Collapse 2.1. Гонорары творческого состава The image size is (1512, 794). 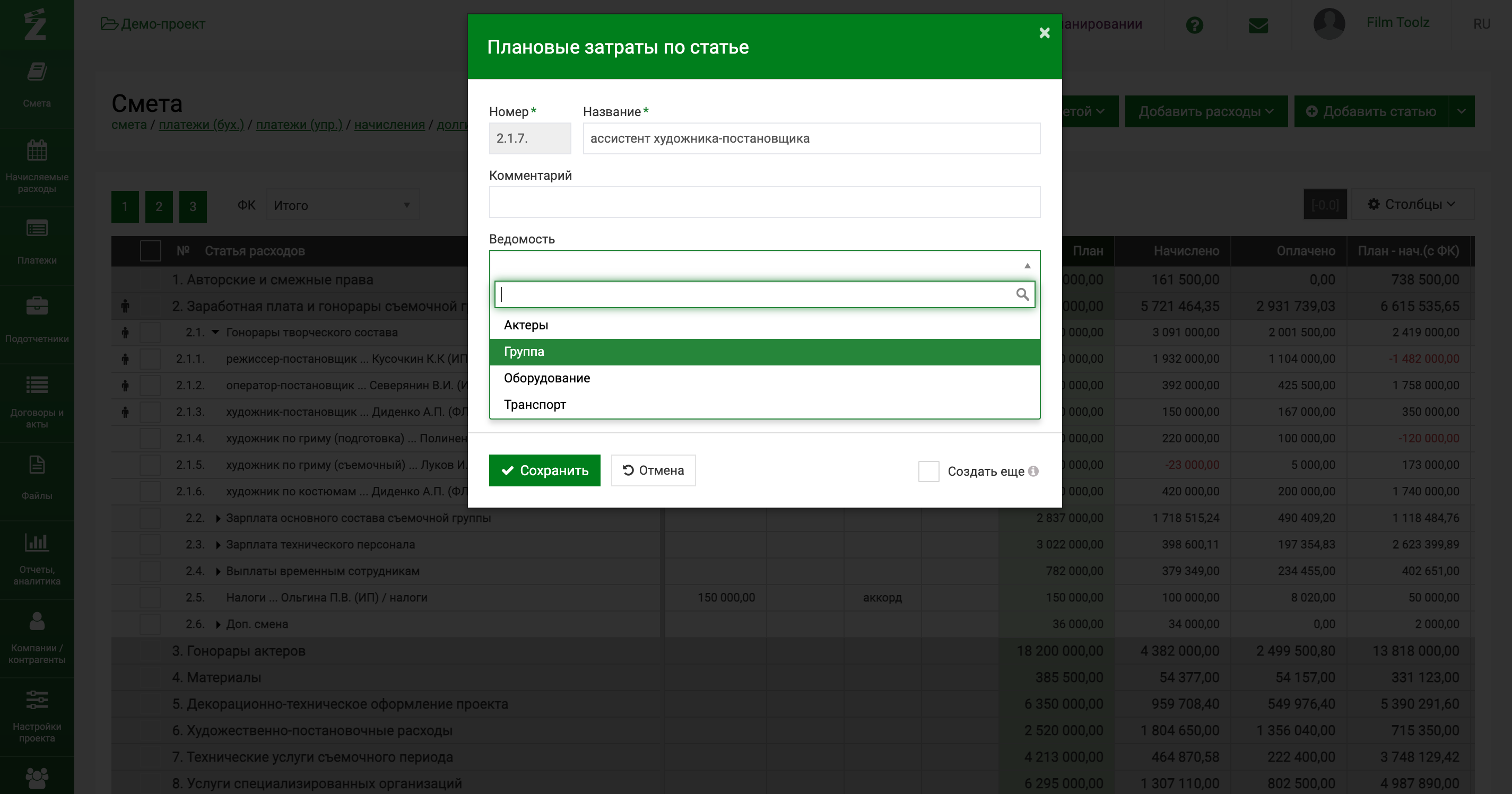click(x=215, y=332)
